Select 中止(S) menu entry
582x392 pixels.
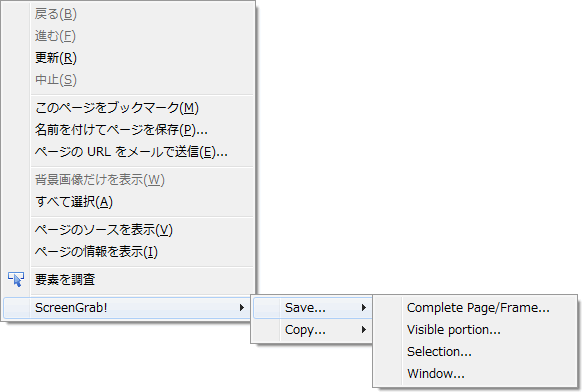128,80
